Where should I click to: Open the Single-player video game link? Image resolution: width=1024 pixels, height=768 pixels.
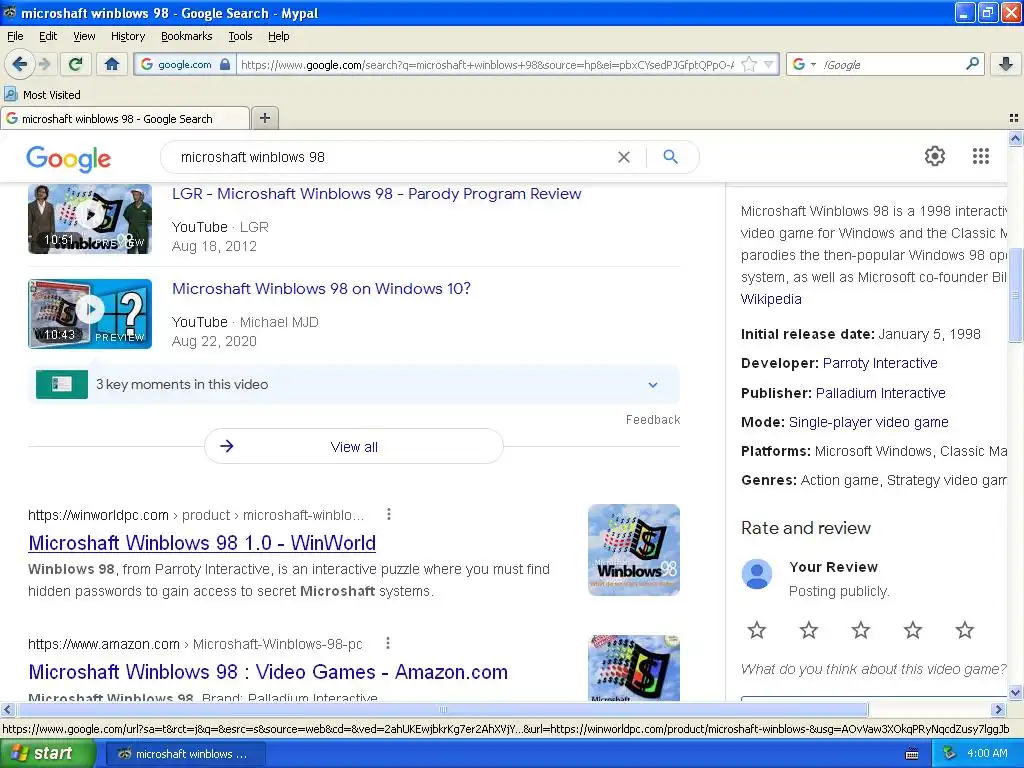[x=868, y=423]
